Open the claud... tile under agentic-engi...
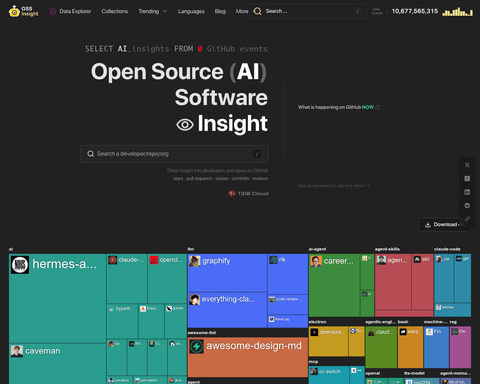Screen dimensions: 480x384 point(381,347)
